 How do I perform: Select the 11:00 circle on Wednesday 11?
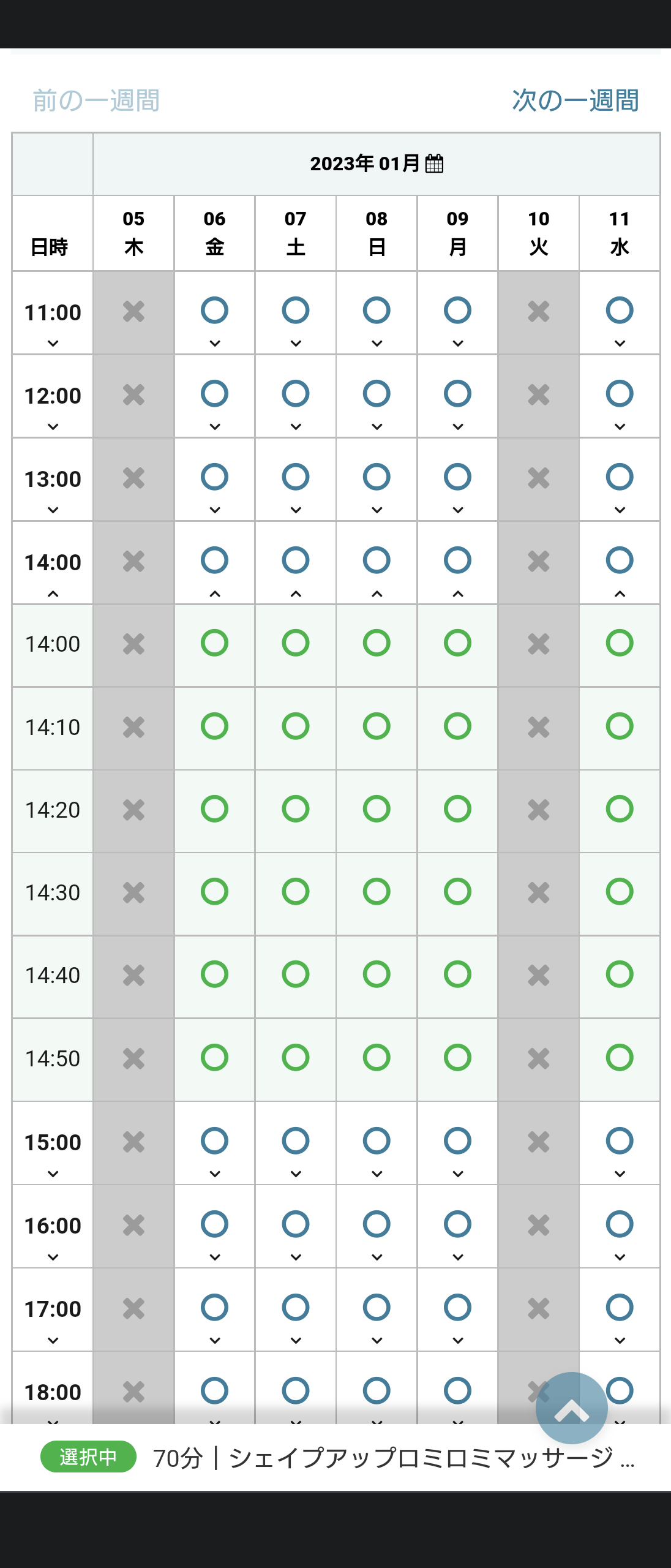(x=620, y=310)
